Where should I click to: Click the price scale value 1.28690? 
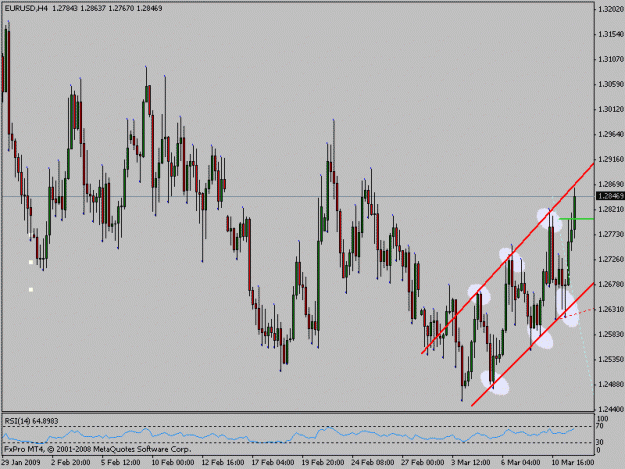point(611,184)
